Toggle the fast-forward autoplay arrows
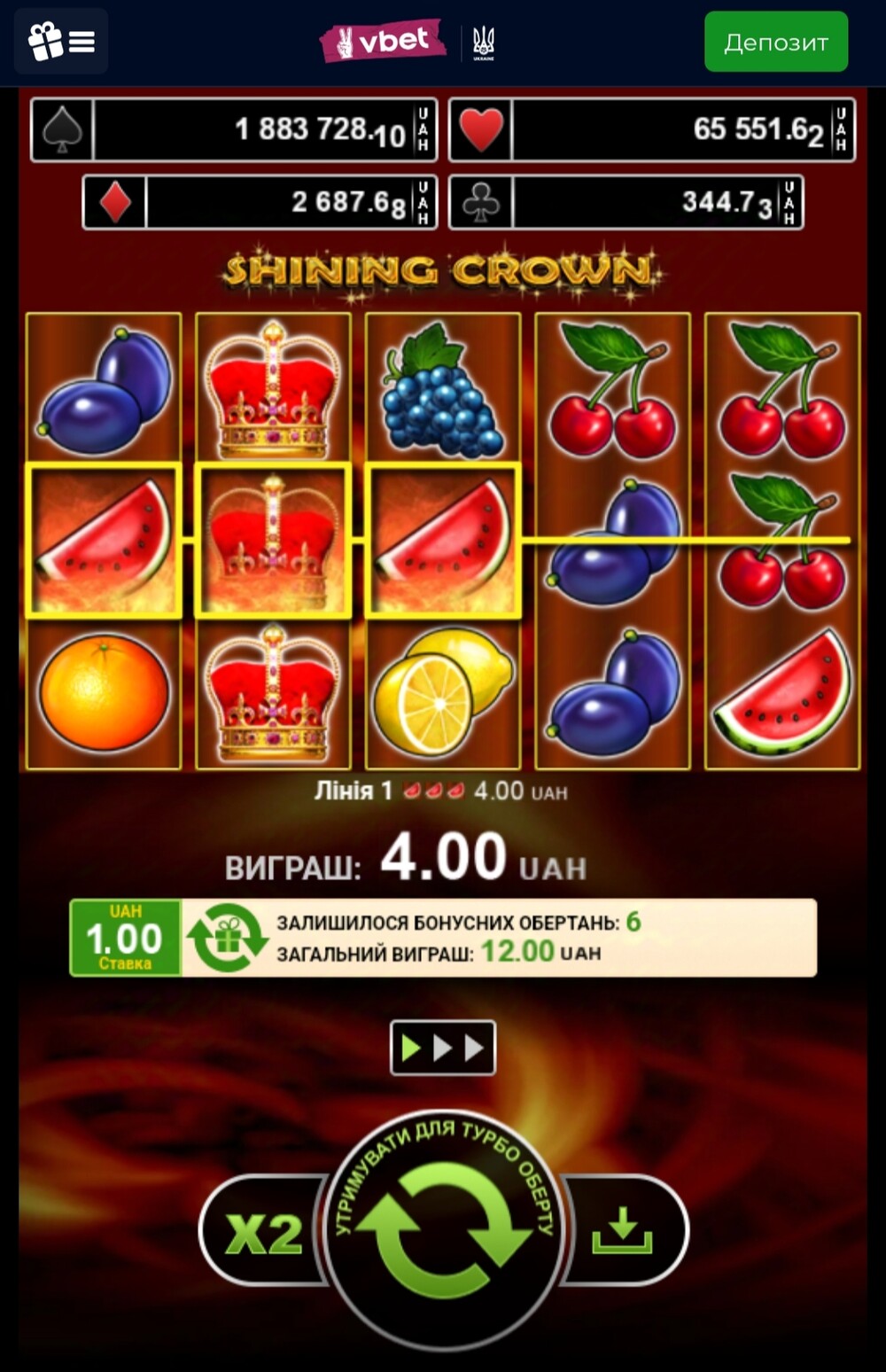 coord(443,1048)
